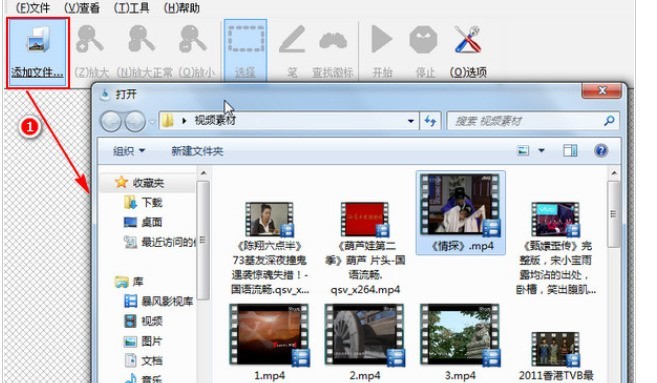Expand the recent locations arrow beside navigation buttons

pyautogui.click(x=152, y=122)
